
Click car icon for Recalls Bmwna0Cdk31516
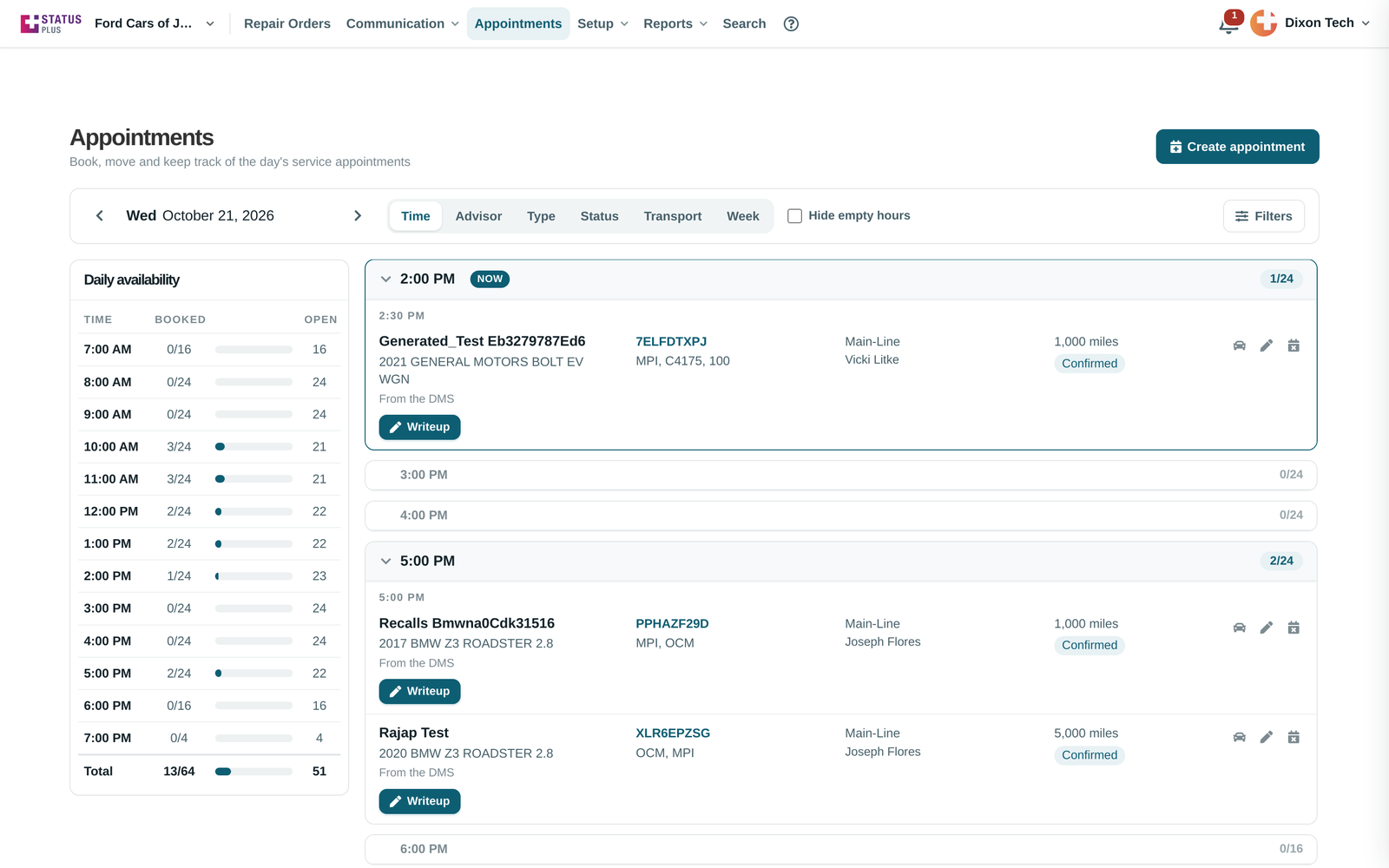(1240, 628)
